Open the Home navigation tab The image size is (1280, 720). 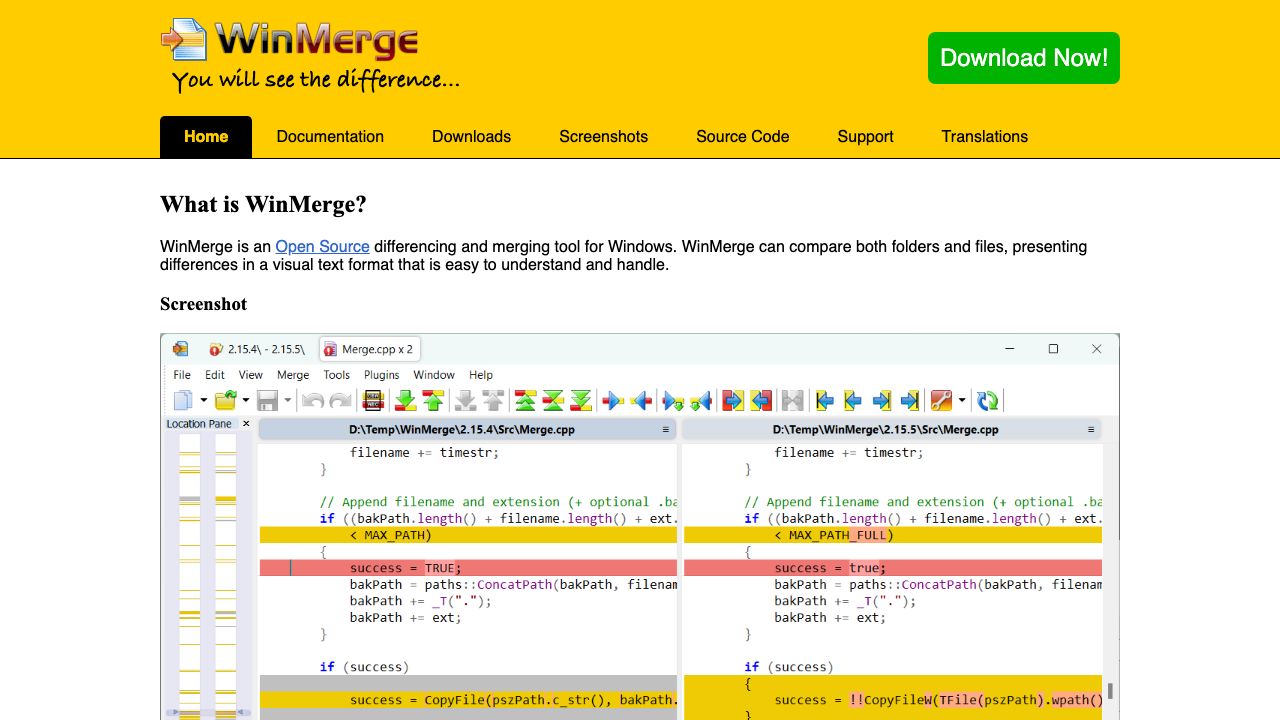click(206, 137)
